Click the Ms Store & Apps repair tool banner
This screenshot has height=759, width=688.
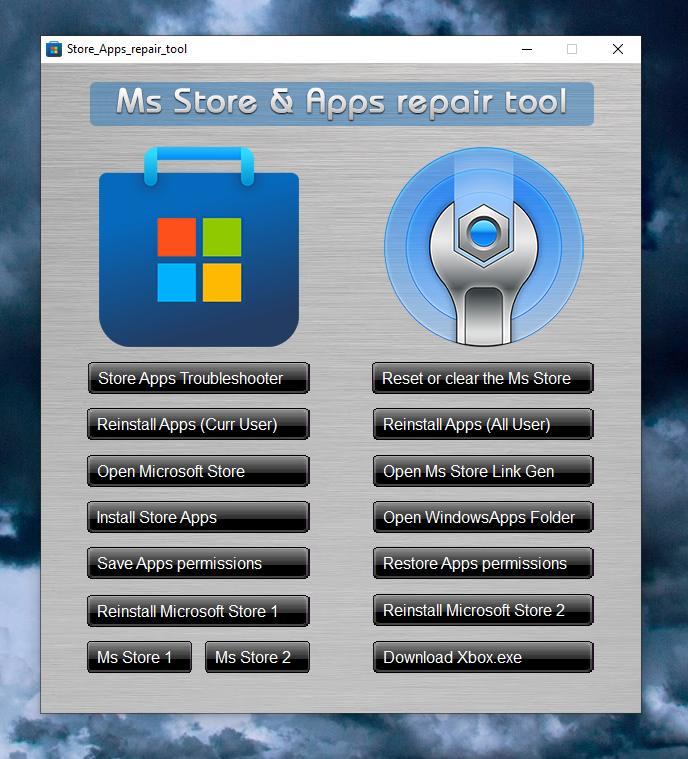click(342, 104)
